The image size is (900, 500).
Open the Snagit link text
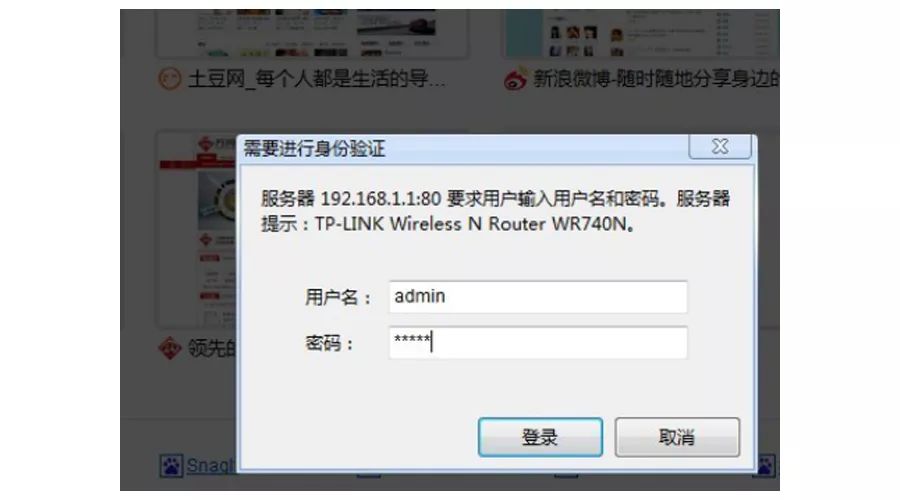(211, 466)
